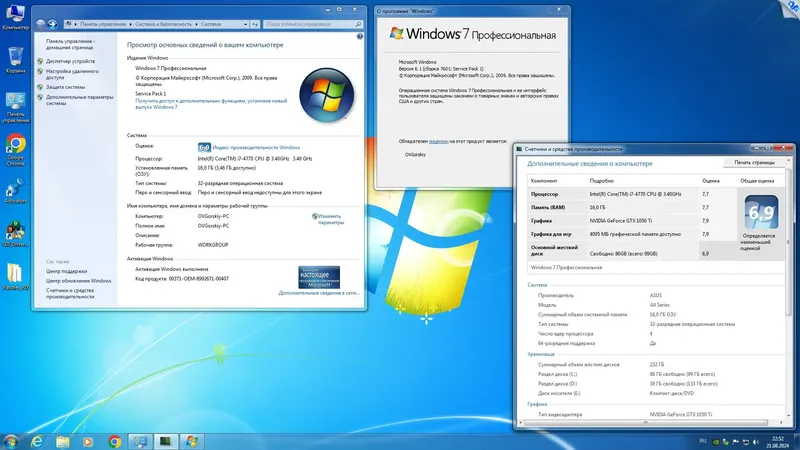Open Панель управления desktop icon
This screenshot has height=450, width=800.
click(x=15, y=108)
